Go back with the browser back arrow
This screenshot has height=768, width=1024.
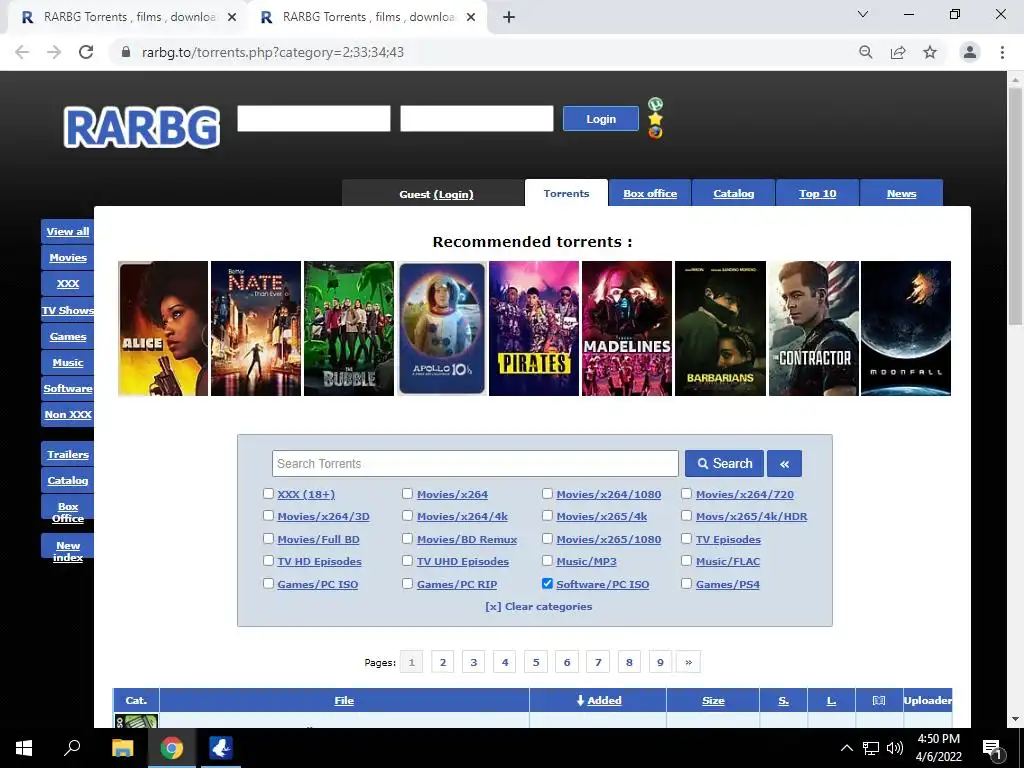tap(22, 52)
